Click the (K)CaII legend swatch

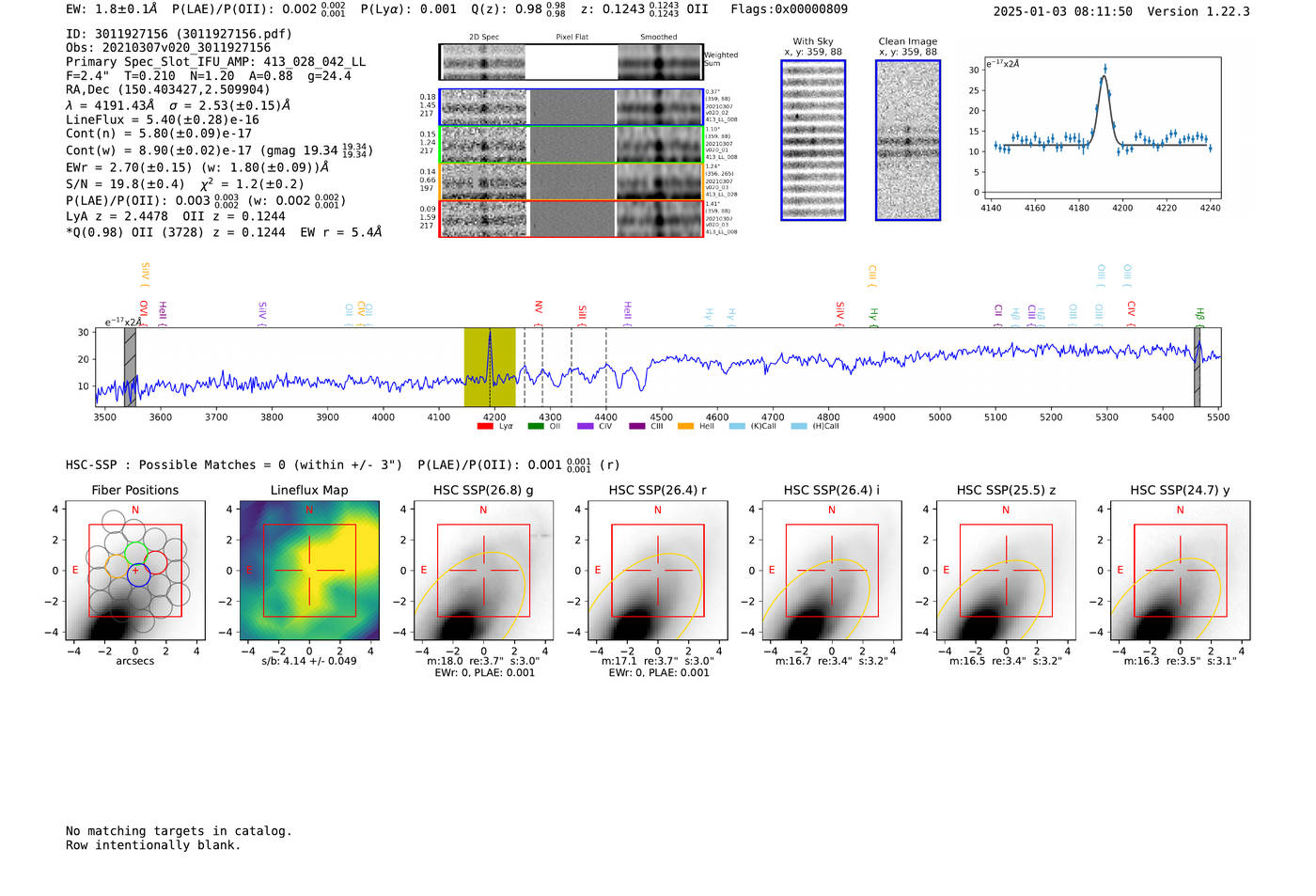(737, 427)
